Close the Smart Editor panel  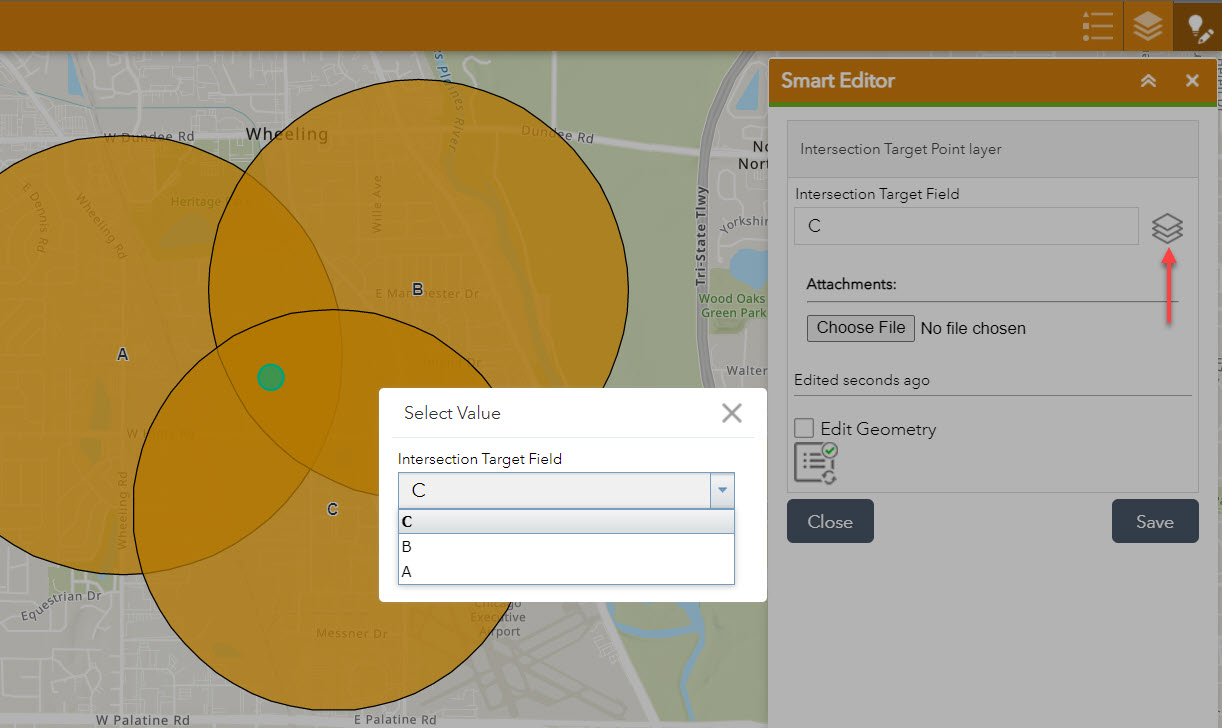point(1192,81)
